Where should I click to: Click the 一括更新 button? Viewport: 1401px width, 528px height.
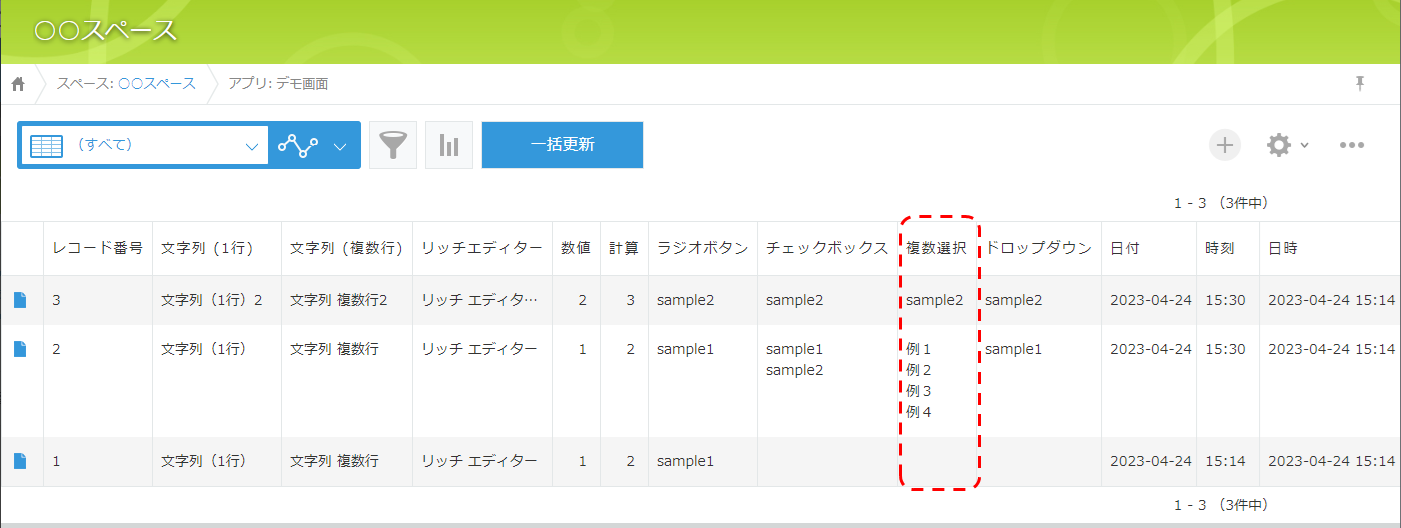pos(562,145)
